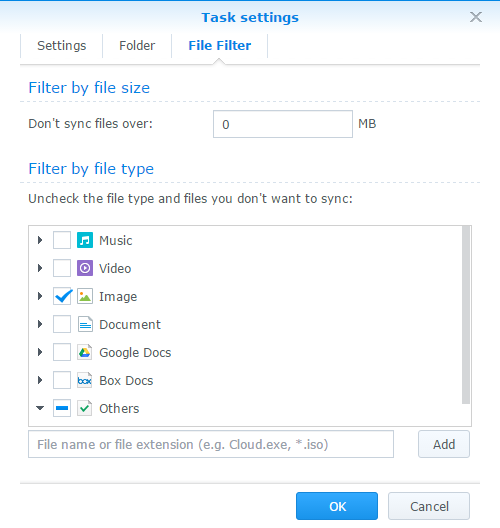Click the Add button
Viewport: 500px width, 528px height.
click(444, 444)
